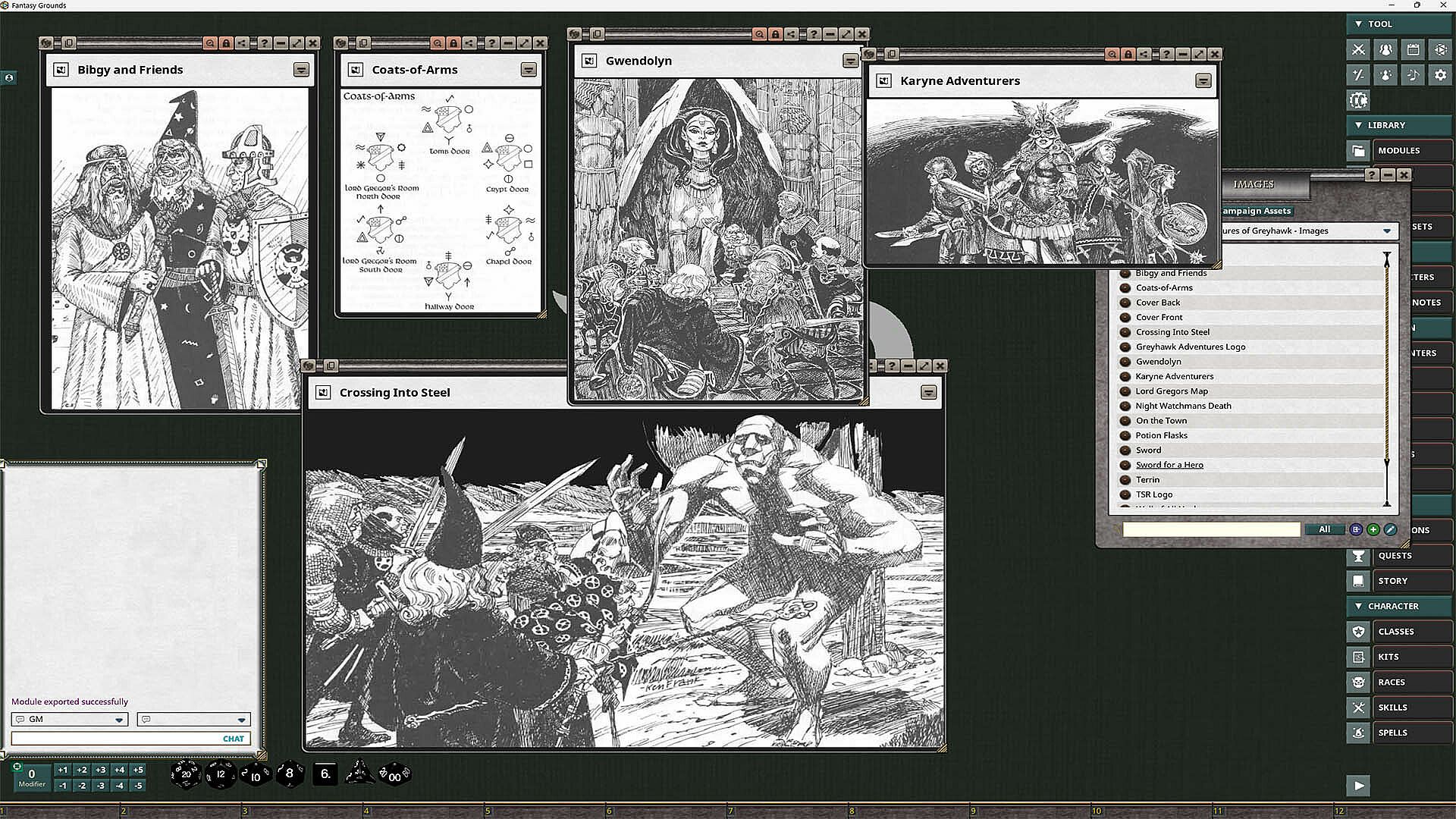Toggle lock on the Coats-of-Arms window
Screen dimensions: 1456x819
click(x=453, y=43)
